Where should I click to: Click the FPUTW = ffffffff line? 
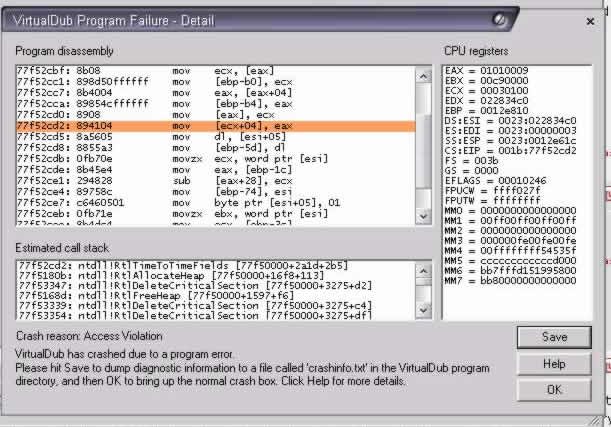click(493, 201)
